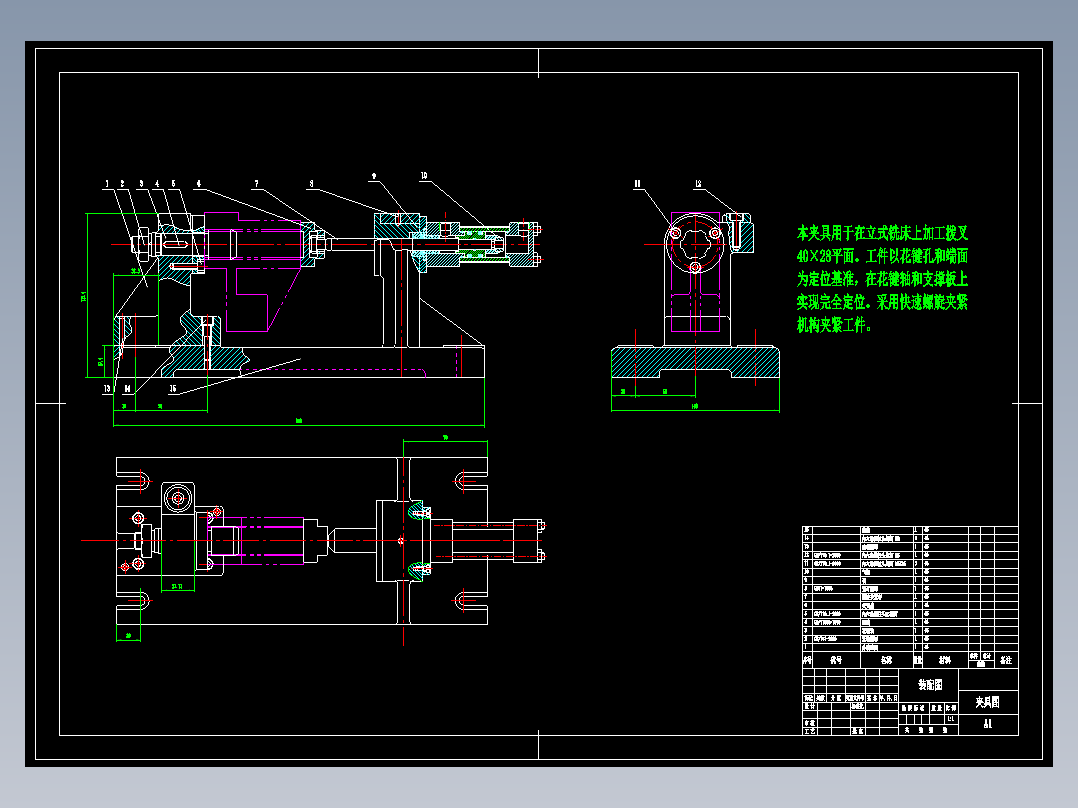The width and height of the screenshot is (1078, 808).
Task: Click part balloon number 2 in front view
Action: [x=122, y=184]
